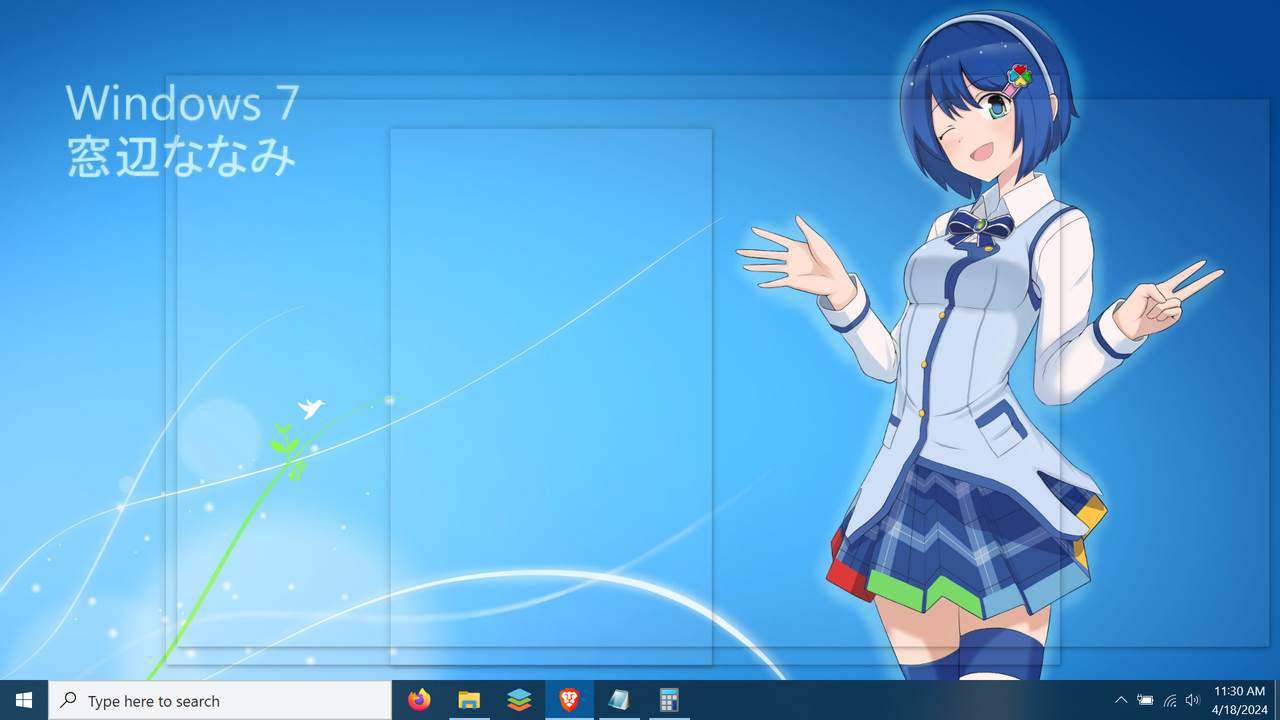
Task: Click Show Desktop at the taskbar's far right
Action: [x=1277, y=700]
